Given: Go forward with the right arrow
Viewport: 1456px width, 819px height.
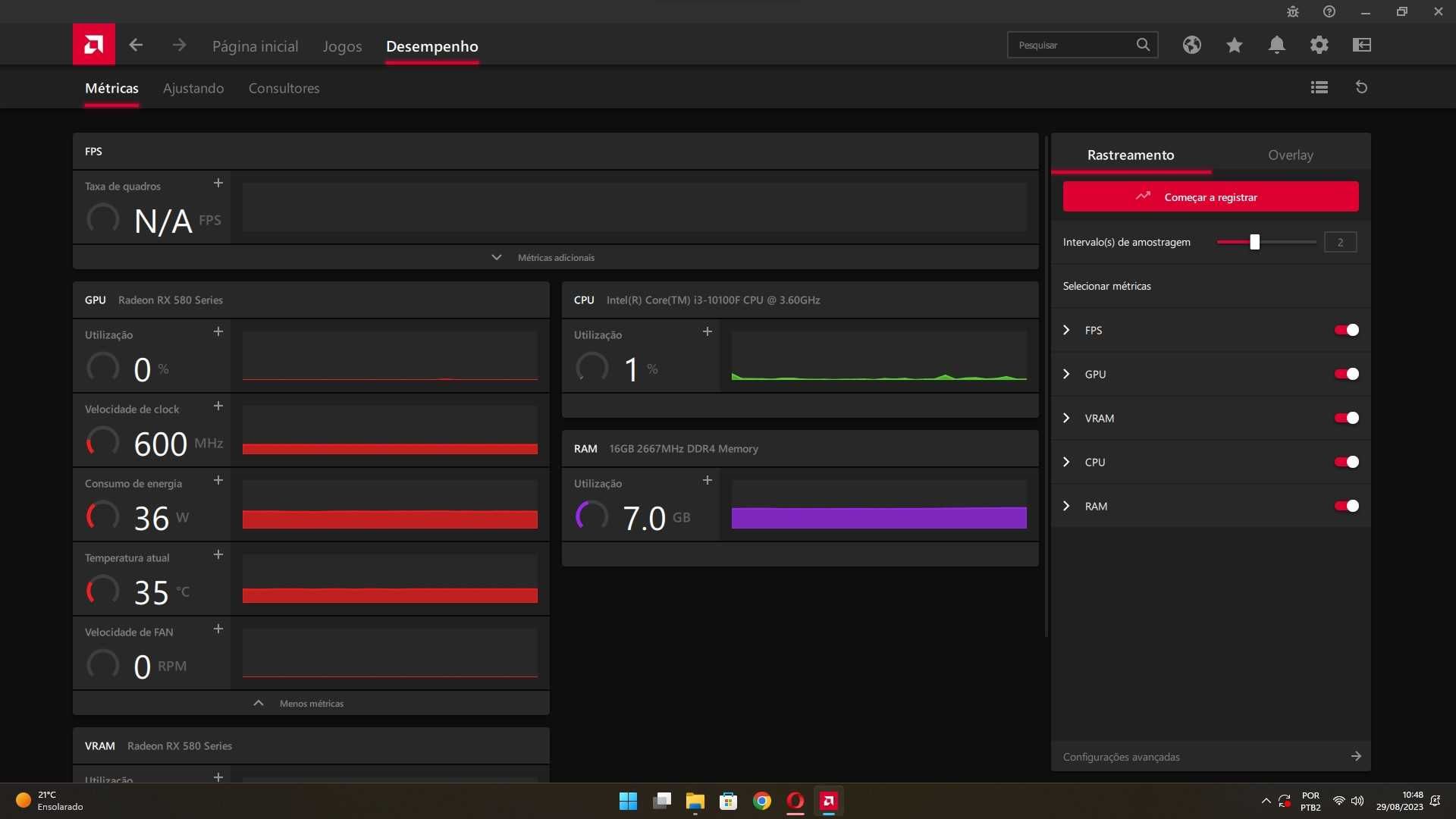Looking at the screenshot, I should pos(179,45).
